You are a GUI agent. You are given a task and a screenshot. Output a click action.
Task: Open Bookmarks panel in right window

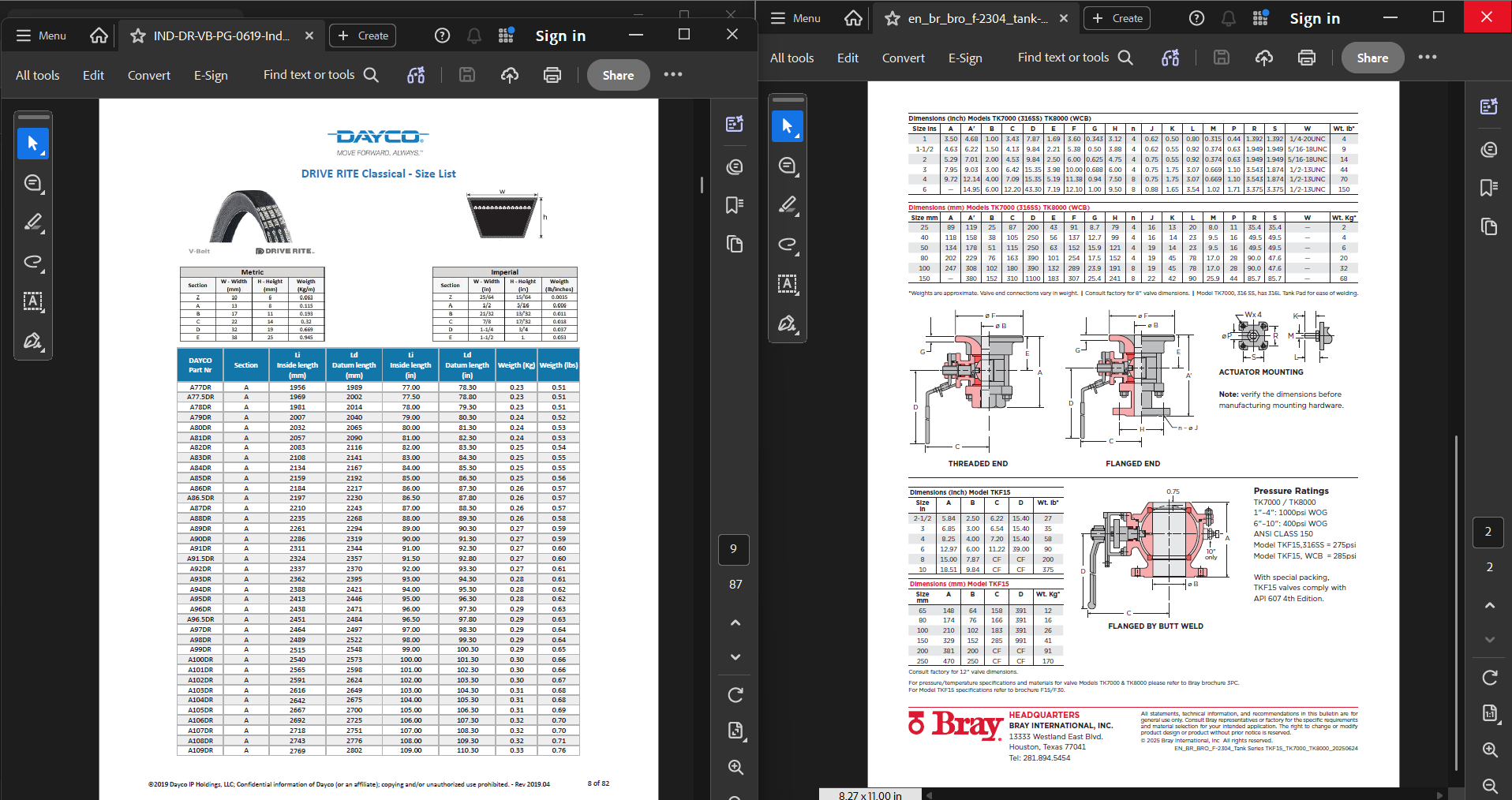pos(1489,188)
